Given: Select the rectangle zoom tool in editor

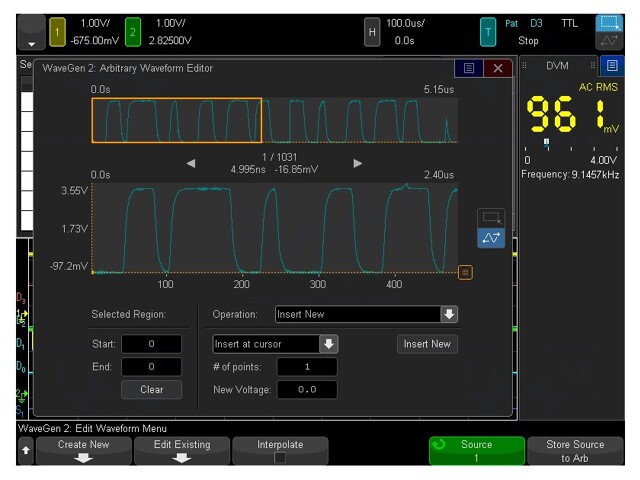Looking at the screenshot, I should point(490,217).
